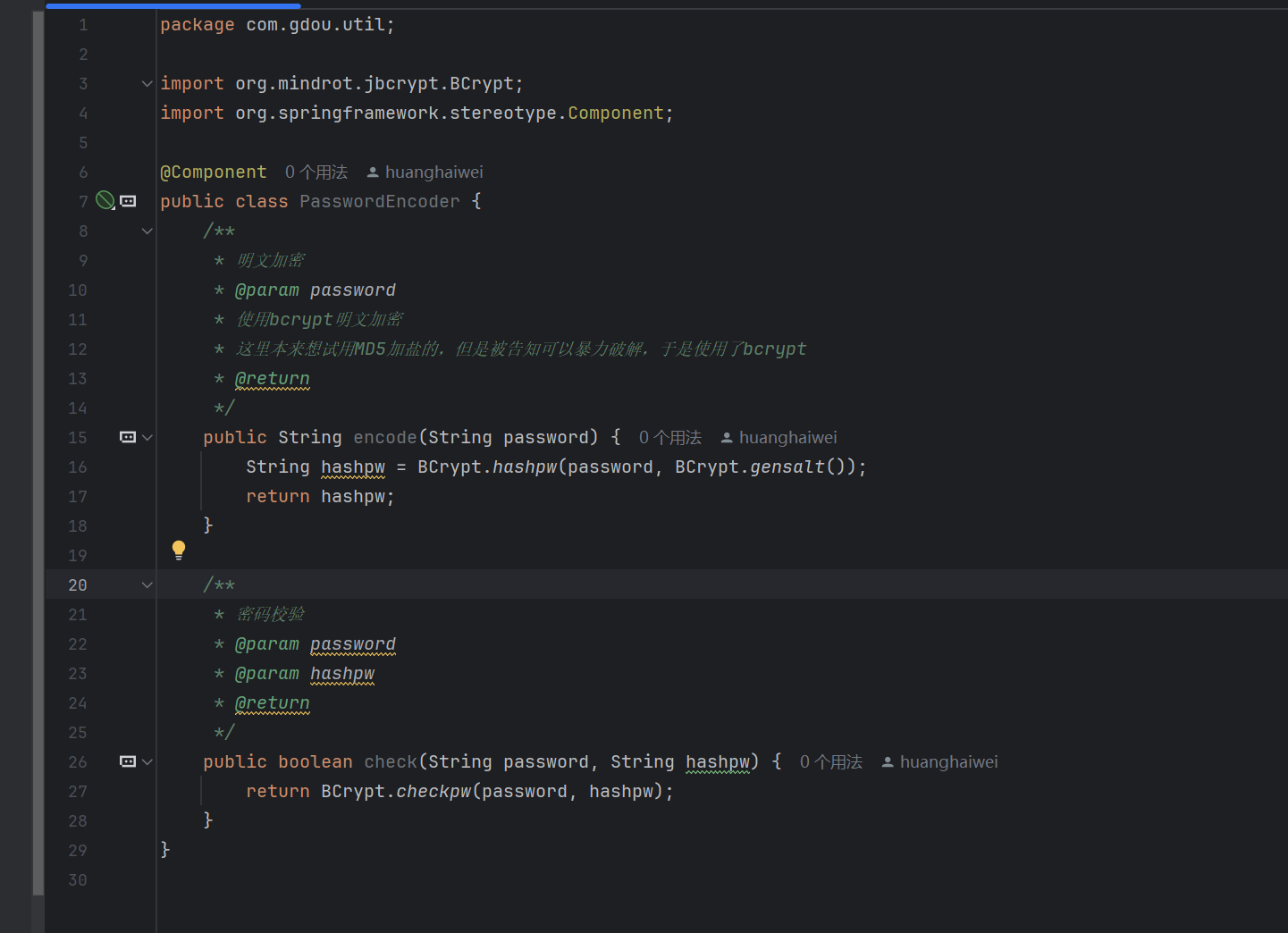Collapse the import statements at line 3
The width and height of the screenshot is (1288, 933).
[x=147, y=83]
